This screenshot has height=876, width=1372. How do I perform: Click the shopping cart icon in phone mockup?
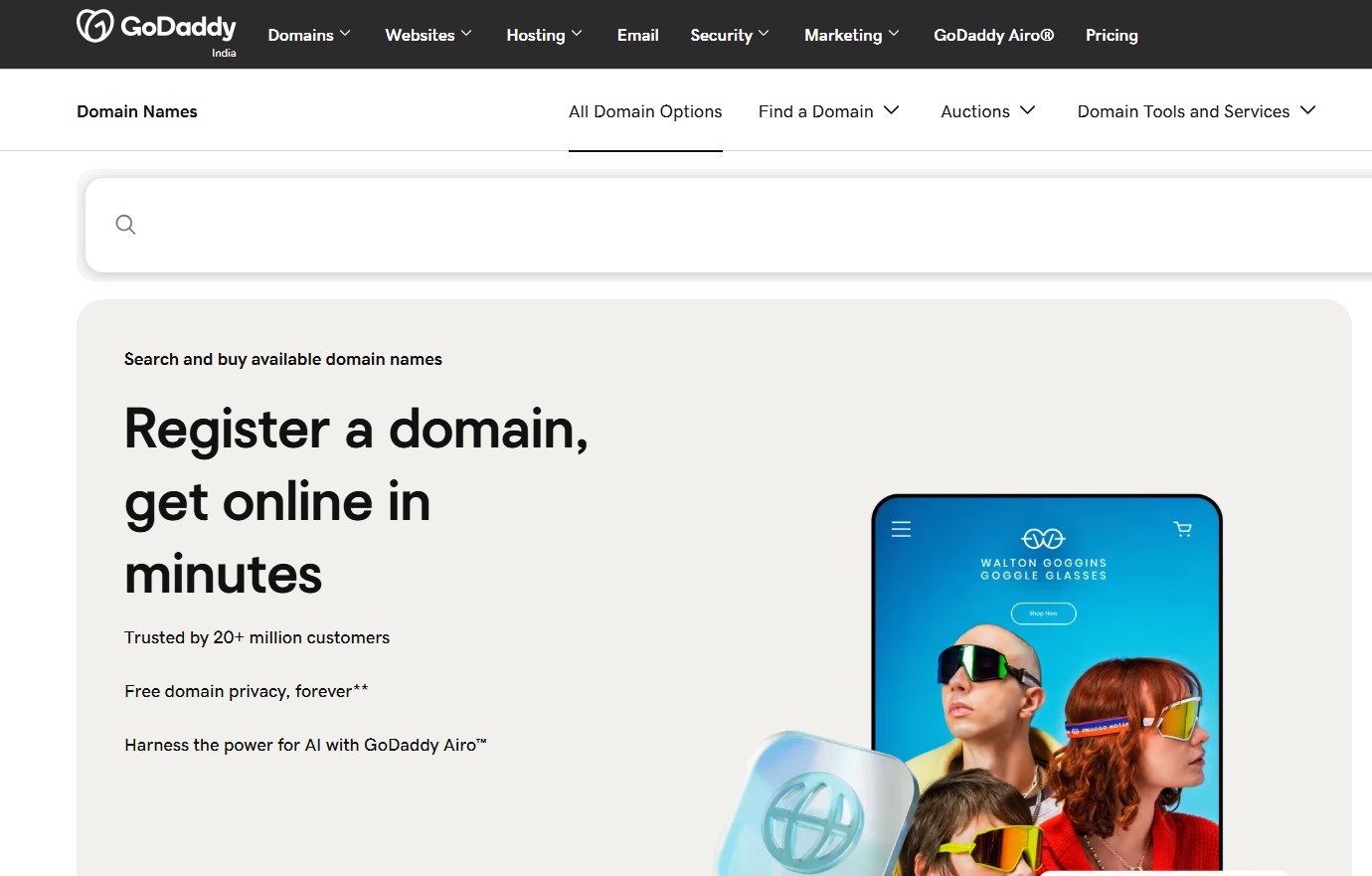point(1182,529)
